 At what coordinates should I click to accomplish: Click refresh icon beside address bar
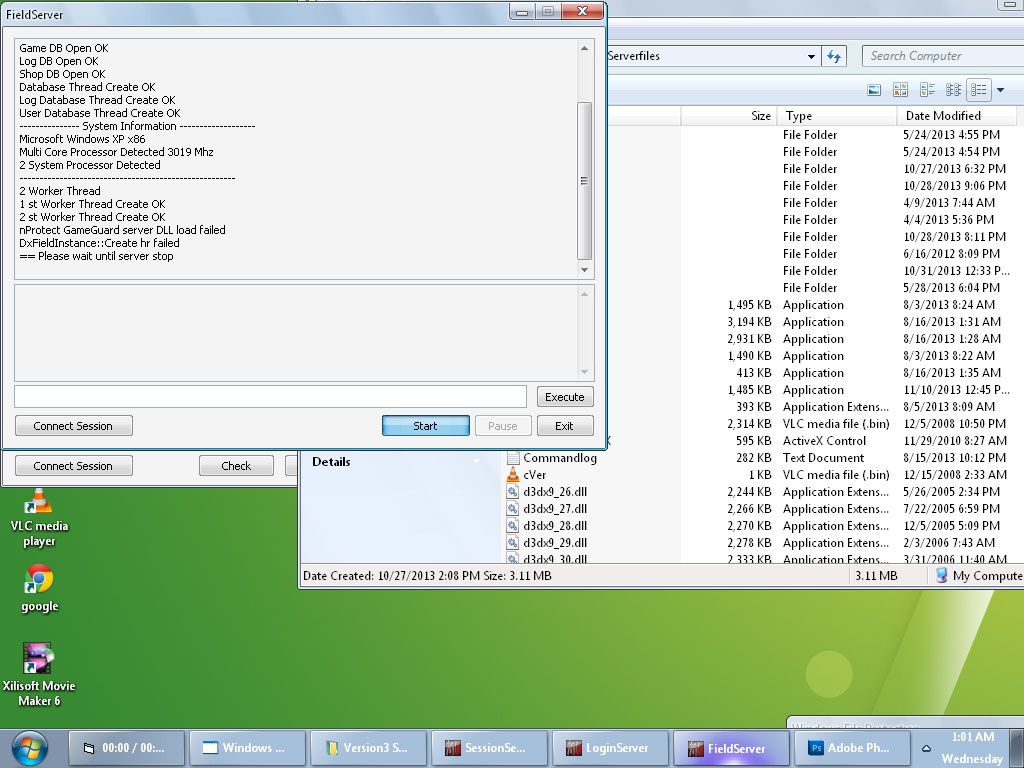(834, 56)
